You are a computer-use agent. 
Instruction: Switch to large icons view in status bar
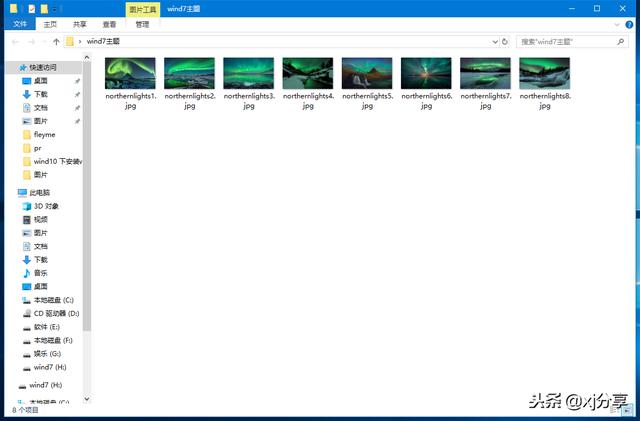pyautogui.click(x=627, y=410)
